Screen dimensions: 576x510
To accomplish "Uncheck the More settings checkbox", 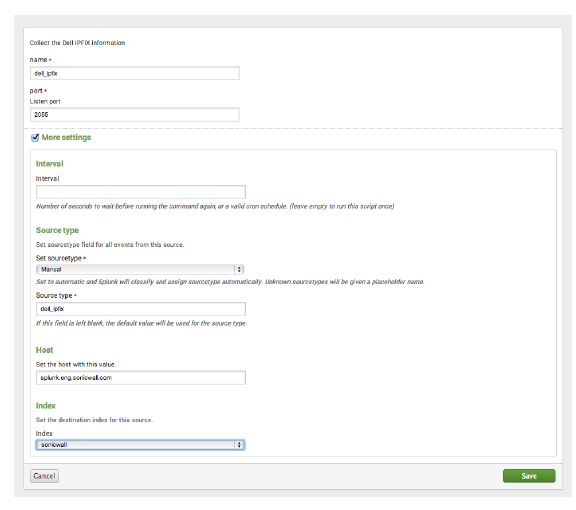I will [x=35, y=138].
